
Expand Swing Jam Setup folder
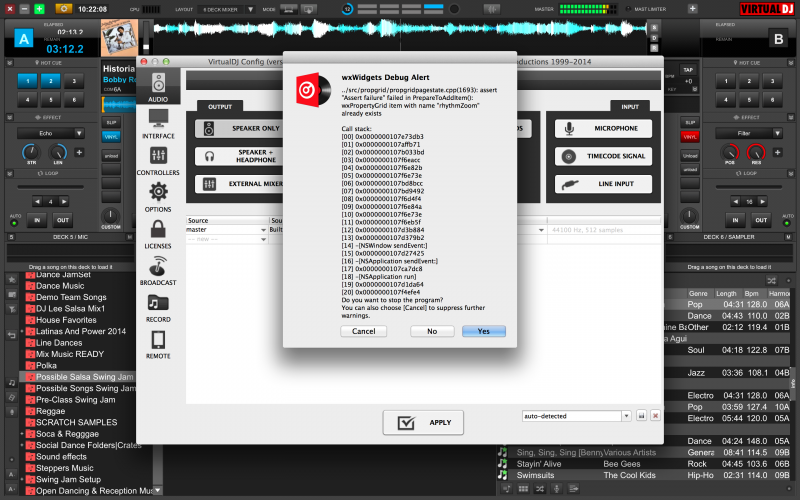click(22, 480)
